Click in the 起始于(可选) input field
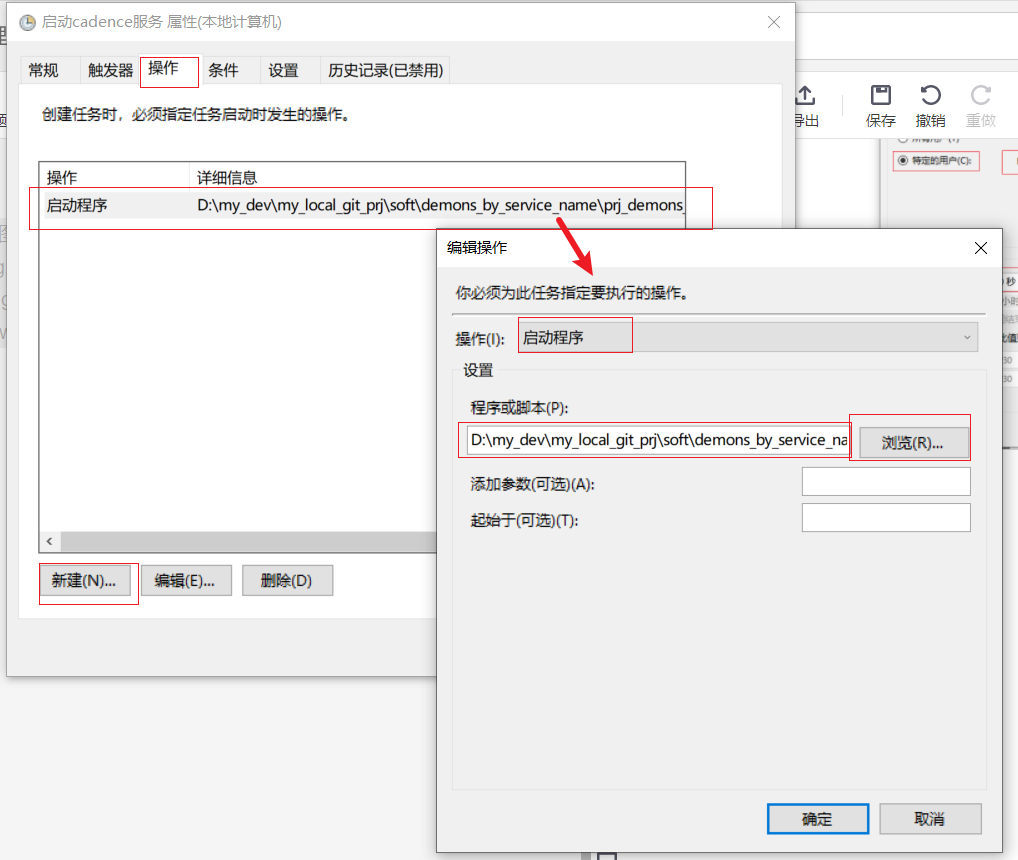 (885, 517)
